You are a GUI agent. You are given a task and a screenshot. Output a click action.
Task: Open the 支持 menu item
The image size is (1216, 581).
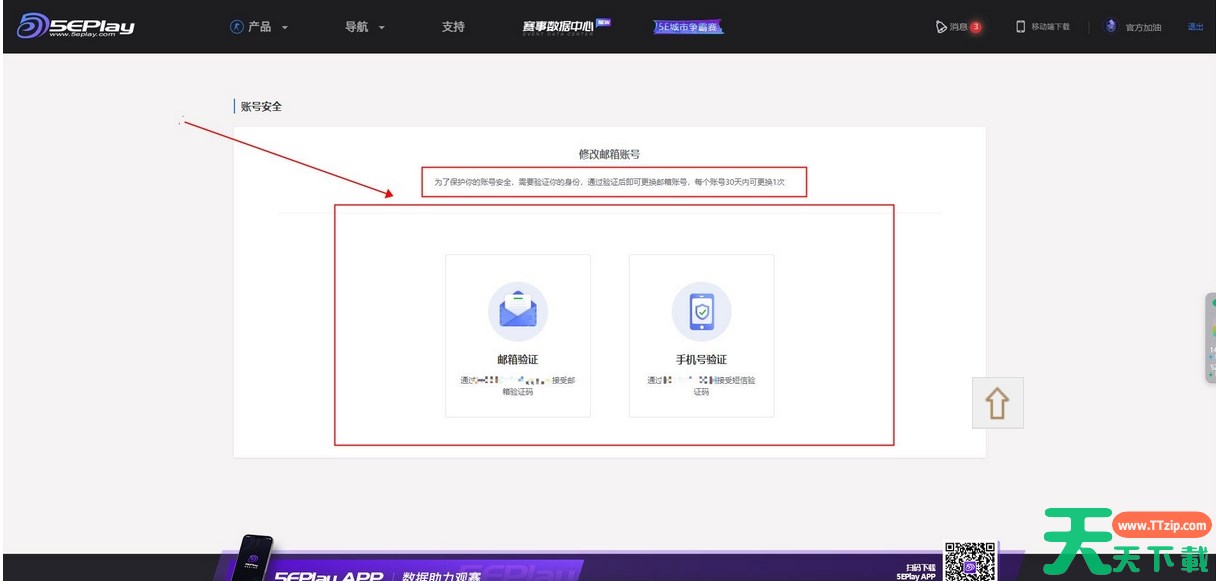click(453, 27)
